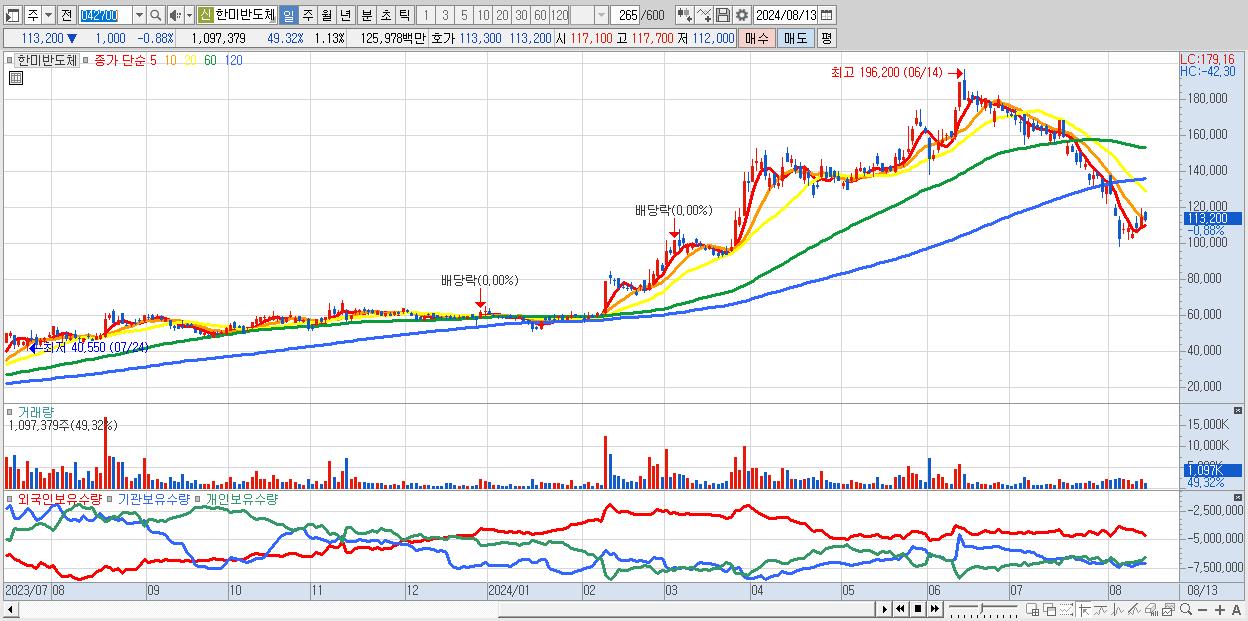
Task: Click scroll right arrow of chart scrollbar
Action: pyautogui.click(x=884, y=609)
